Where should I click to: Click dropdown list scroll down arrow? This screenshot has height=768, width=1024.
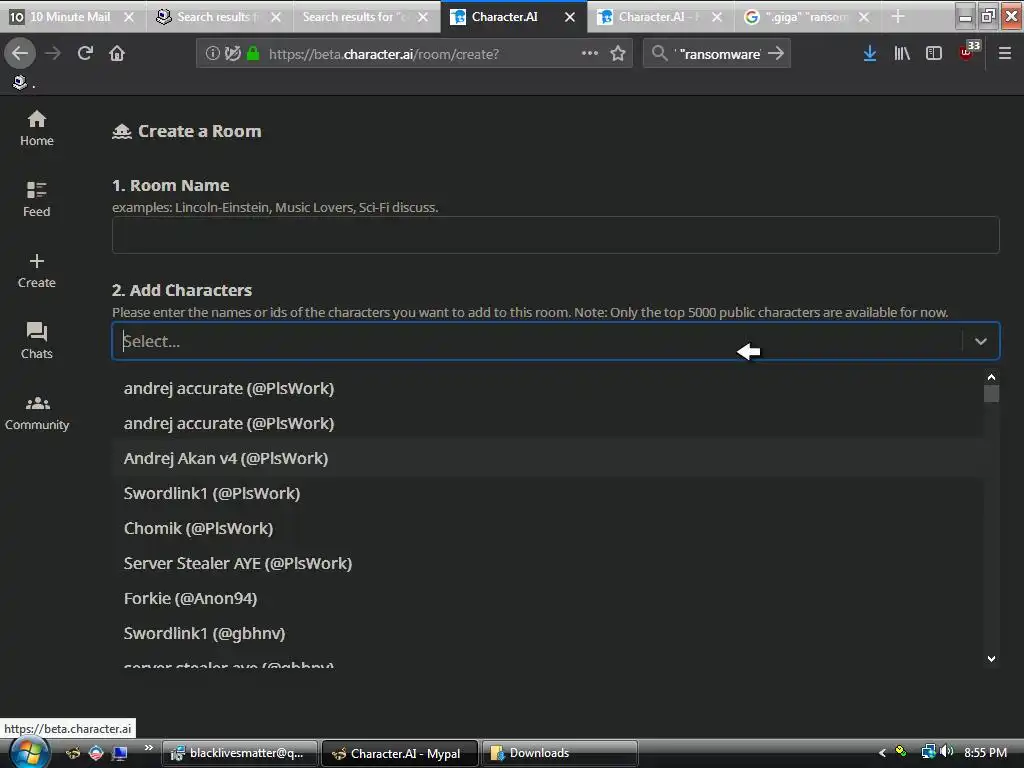[x=991, y=659]
